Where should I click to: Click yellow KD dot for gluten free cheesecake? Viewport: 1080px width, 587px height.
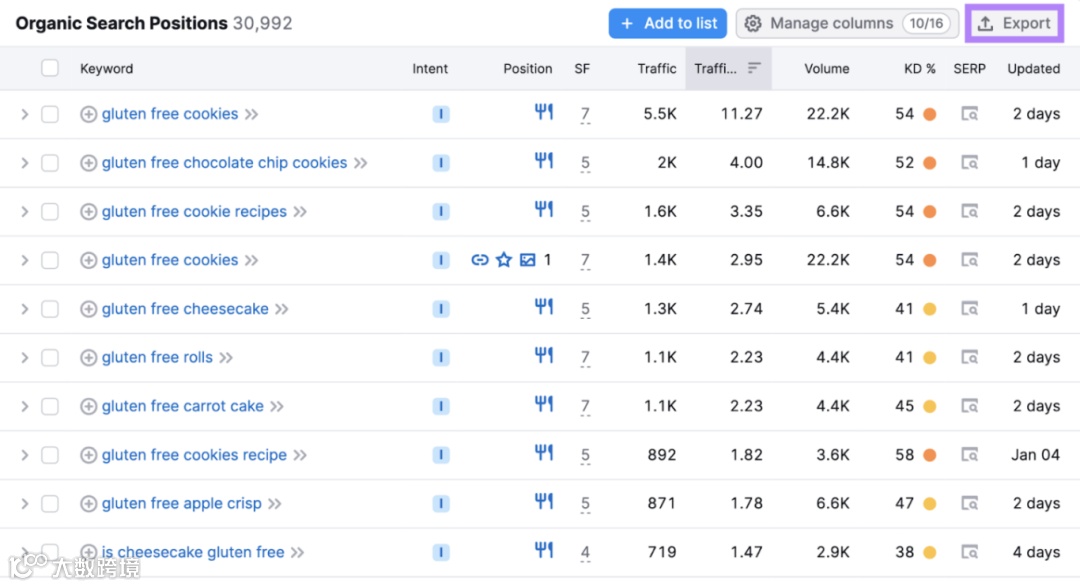click(x=930, y=309)
